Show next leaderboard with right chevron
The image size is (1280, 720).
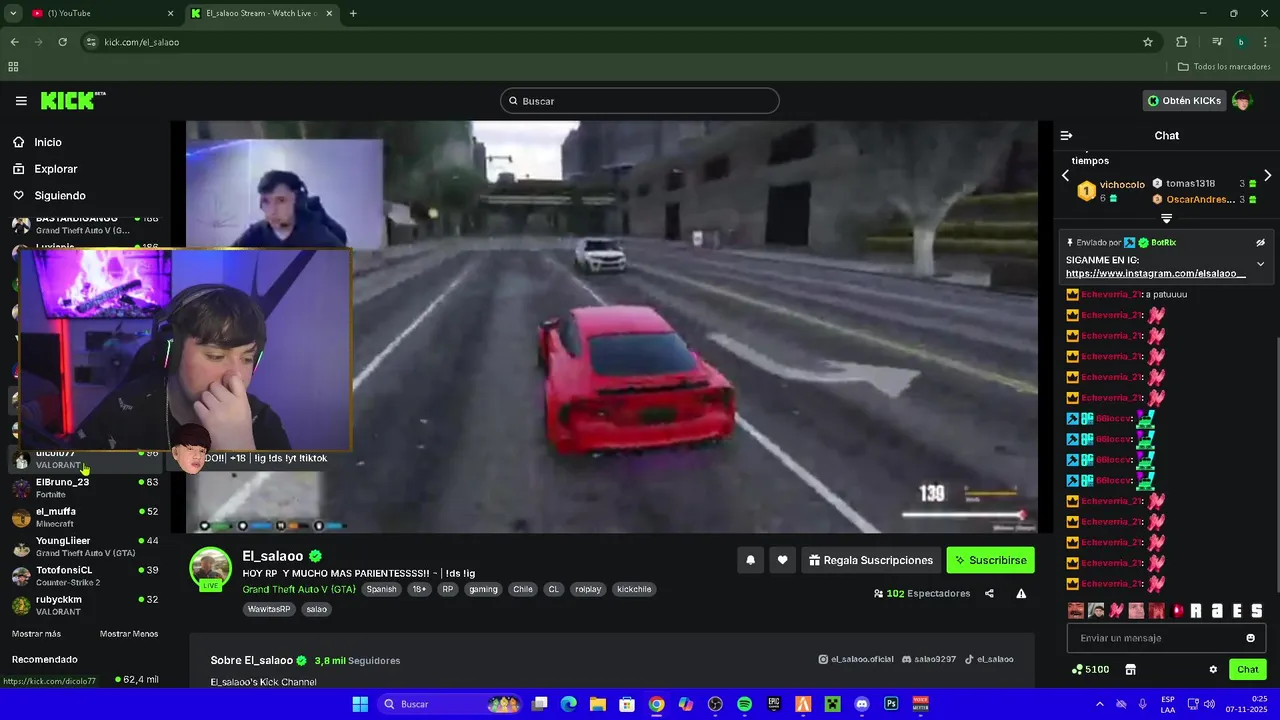pos(1267,176)
